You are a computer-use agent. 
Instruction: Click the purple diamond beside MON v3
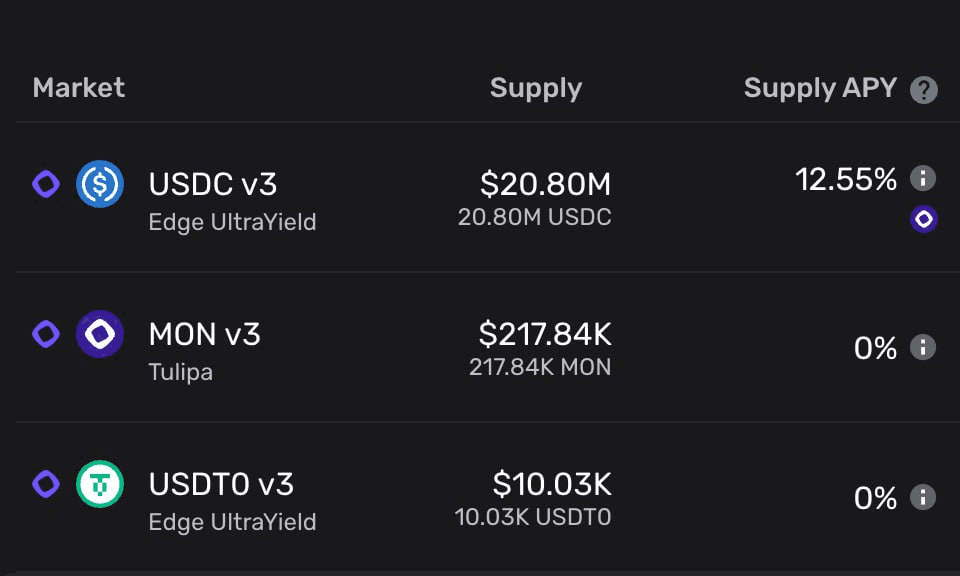pyautogui.click(x=46, y=334)
